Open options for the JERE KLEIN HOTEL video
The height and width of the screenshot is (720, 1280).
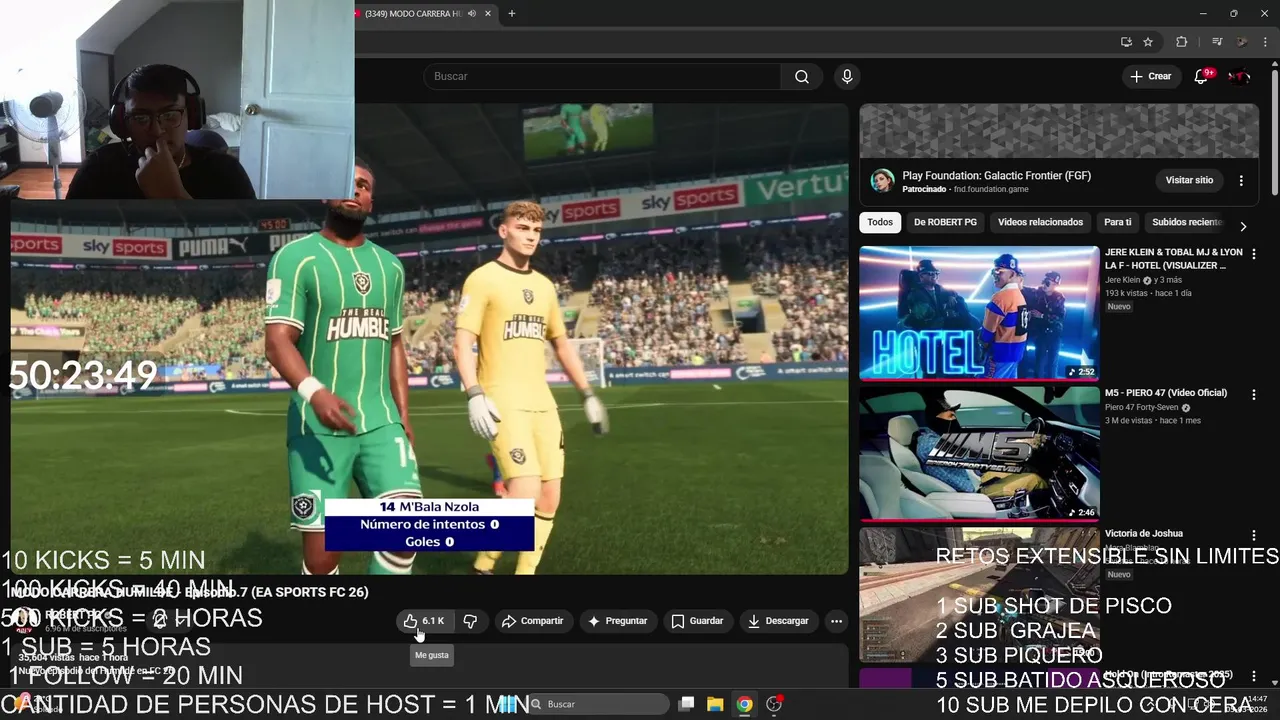[x=1253, y=255]
